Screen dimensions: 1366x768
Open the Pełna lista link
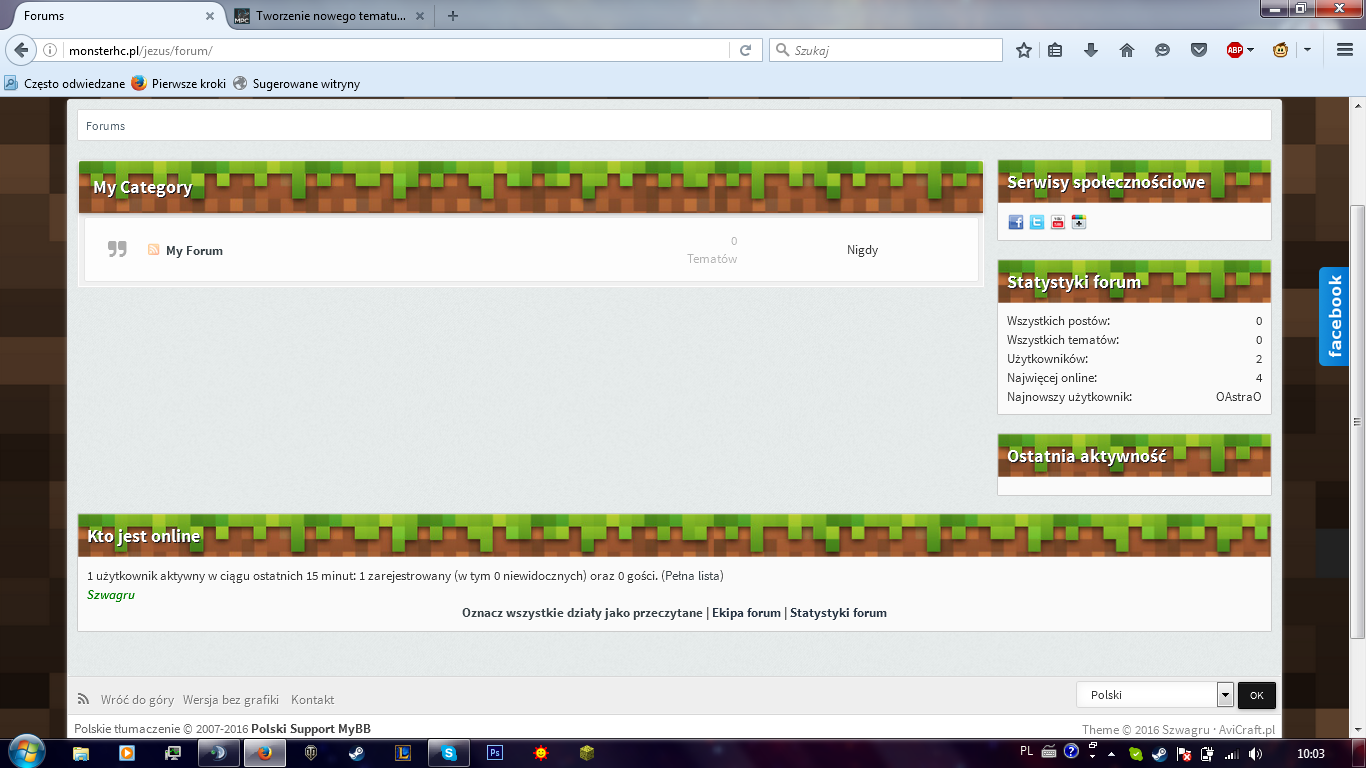point(692,576)
